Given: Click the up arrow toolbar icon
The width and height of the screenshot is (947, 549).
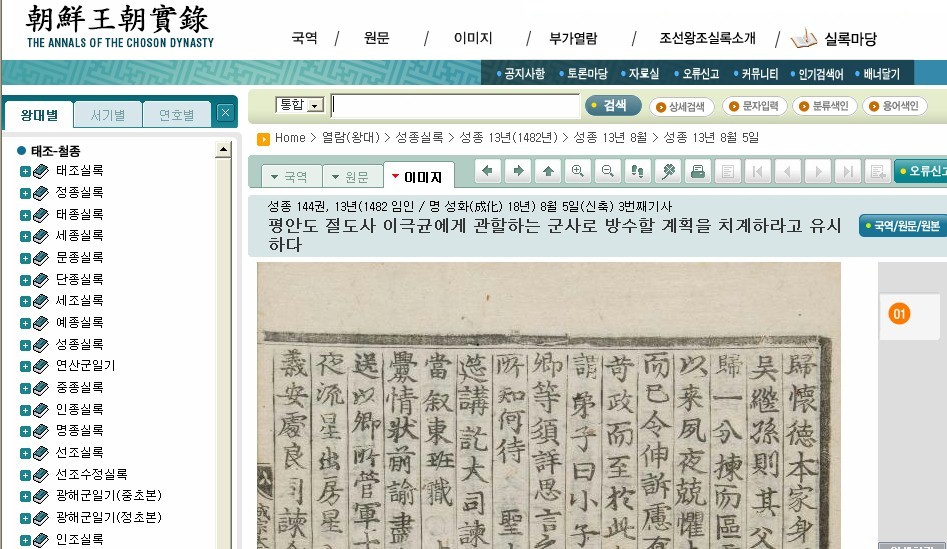Looking at the screenshot, I should tap(548, 171).
